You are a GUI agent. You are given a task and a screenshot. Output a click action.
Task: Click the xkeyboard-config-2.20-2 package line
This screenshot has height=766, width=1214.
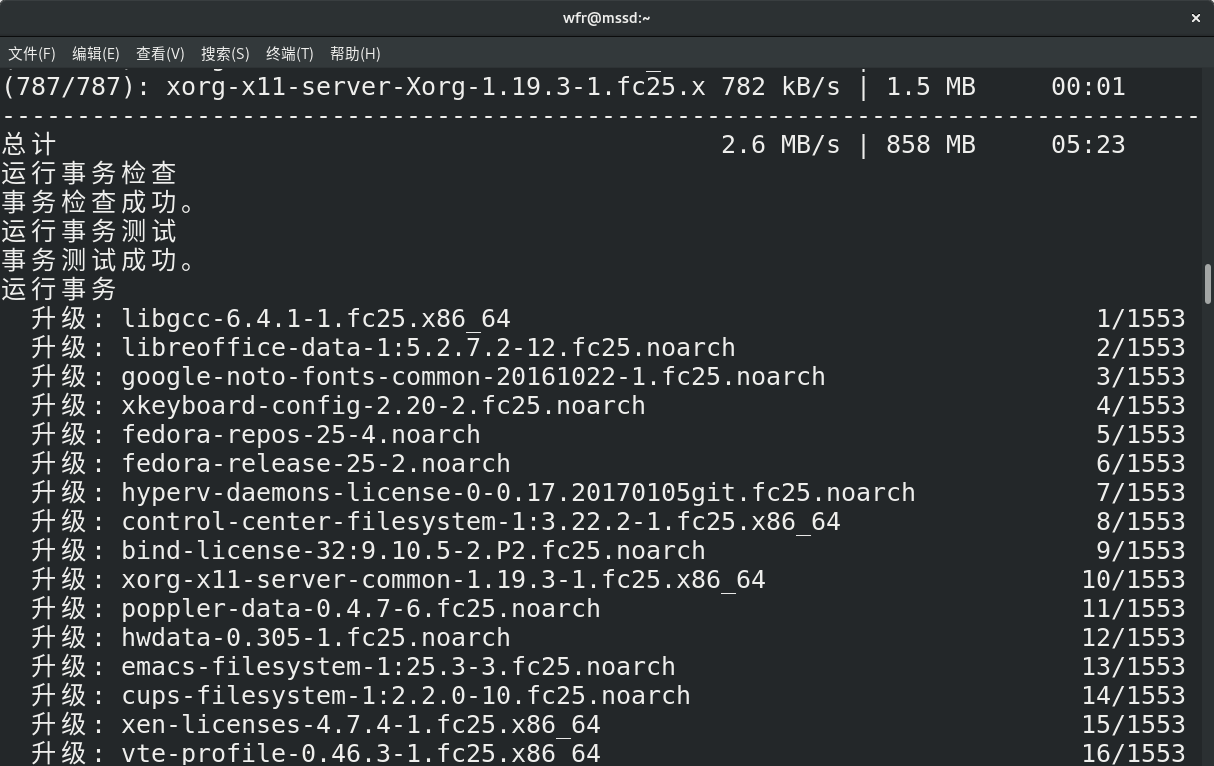(383, 406)
